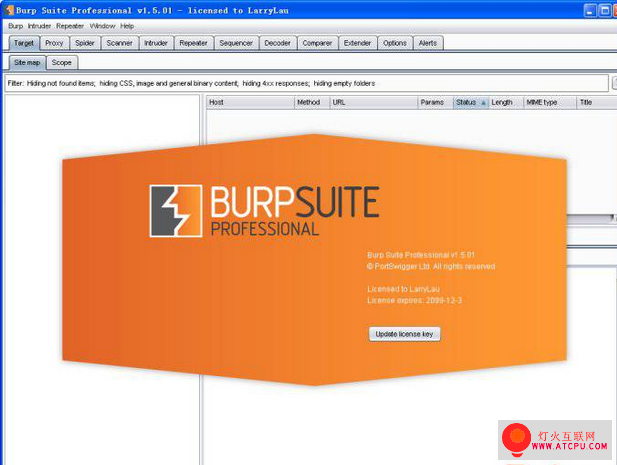Switch to the Comparer tab
This screenshot has width=617, height=465.
point(317,43)
